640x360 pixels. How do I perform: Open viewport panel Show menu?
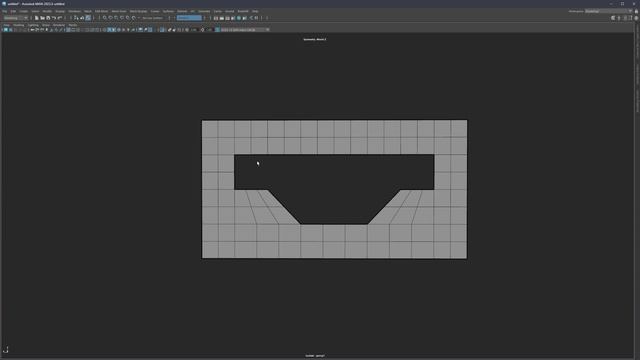pos(46,25)
